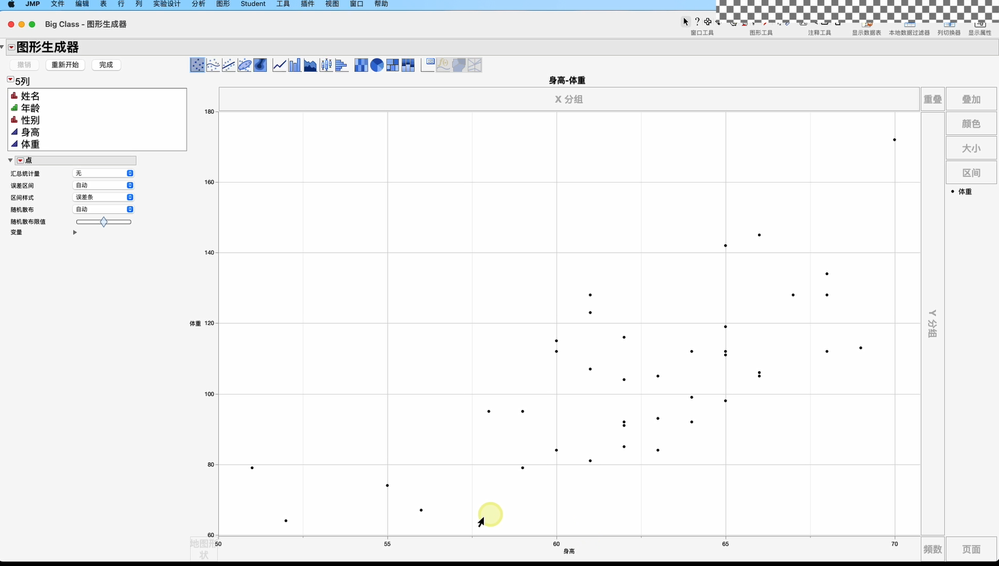
Task: Open the red triangle menu for 图形生成器
Action: 11,47
